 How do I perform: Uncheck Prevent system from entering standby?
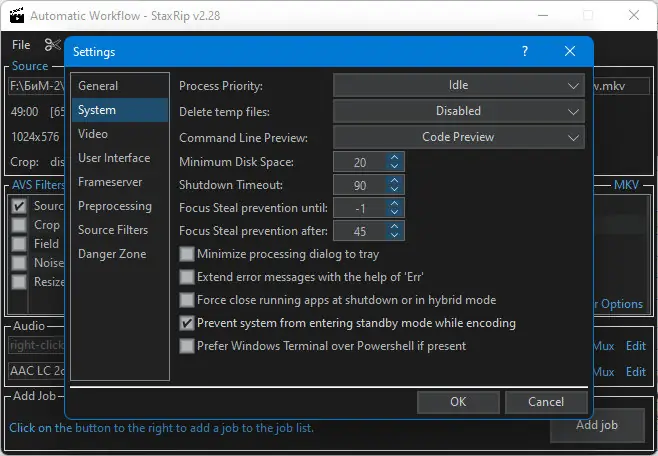point(186,324)
